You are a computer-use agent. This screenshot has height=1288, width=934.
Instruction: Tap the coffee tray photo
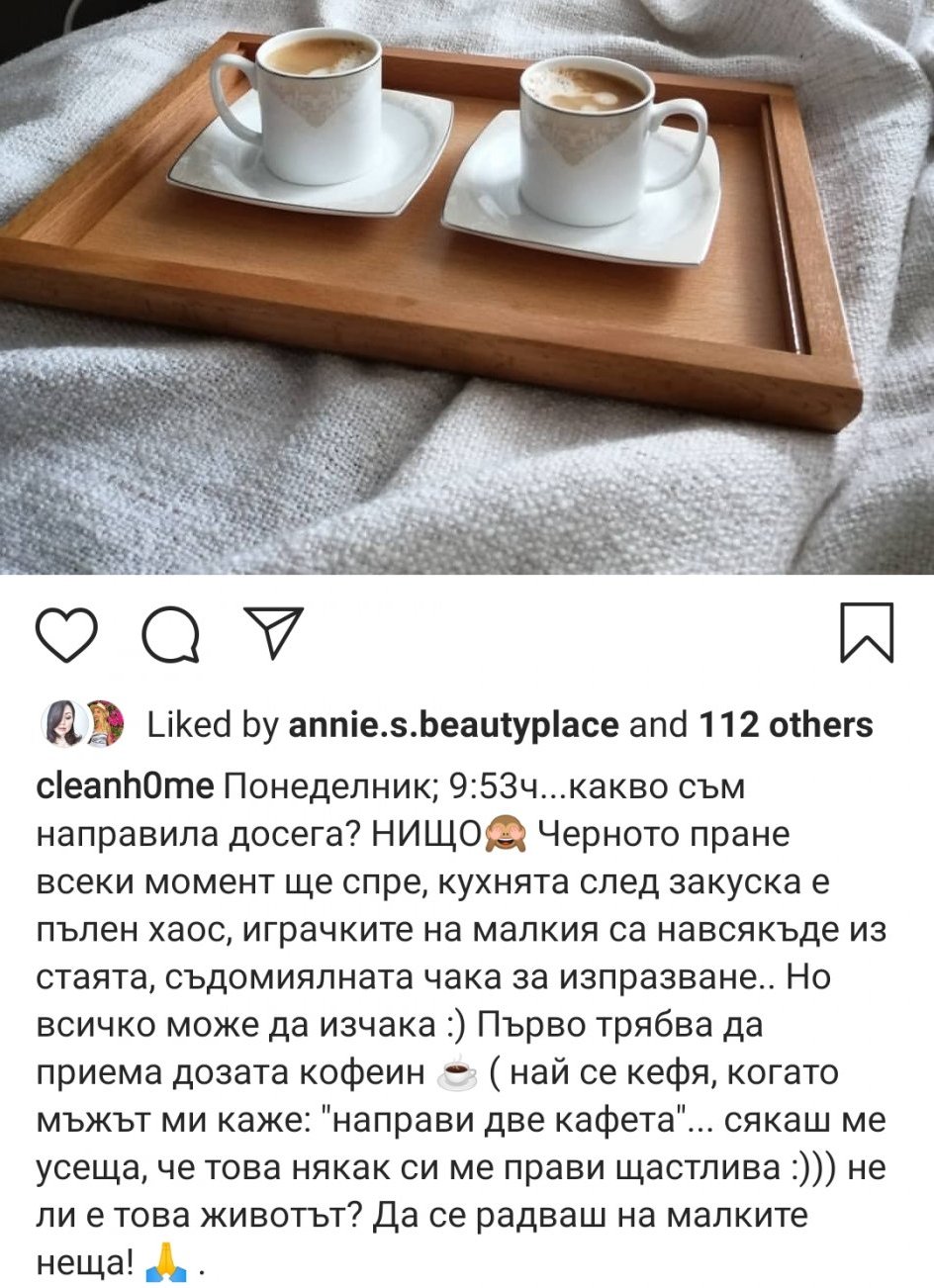pos(467,287)
